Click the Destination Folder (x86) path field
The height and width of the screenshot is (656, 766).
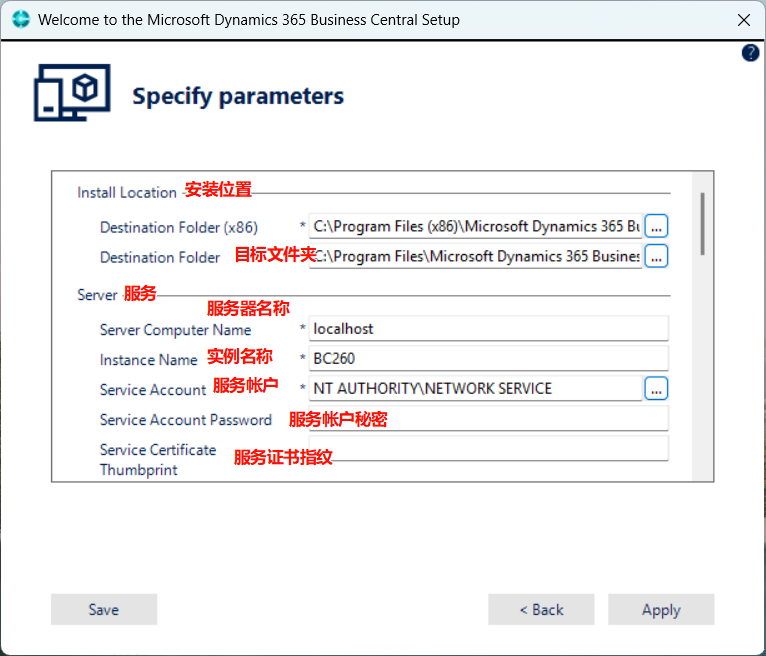tap(476, 227)
